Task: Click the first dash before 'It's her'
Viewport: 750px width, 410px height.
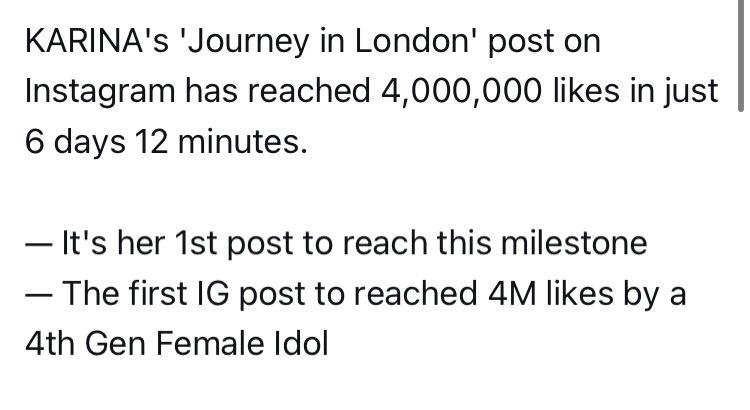Action: point(38,244)
